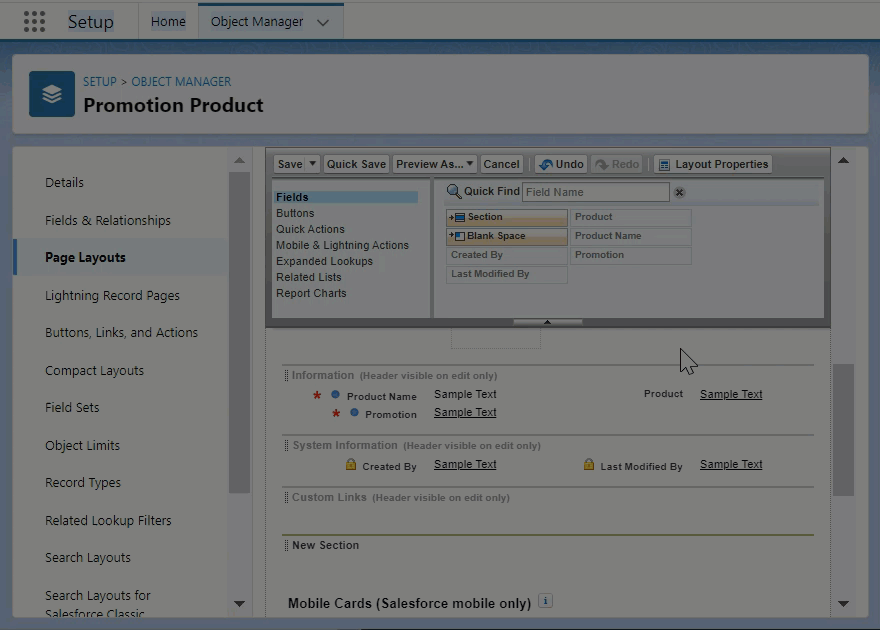Image resolution: width=880 pixels, height=630 pixels.
Task: Focus the Quick Find Field Name input
Action: tap(595, 192)
